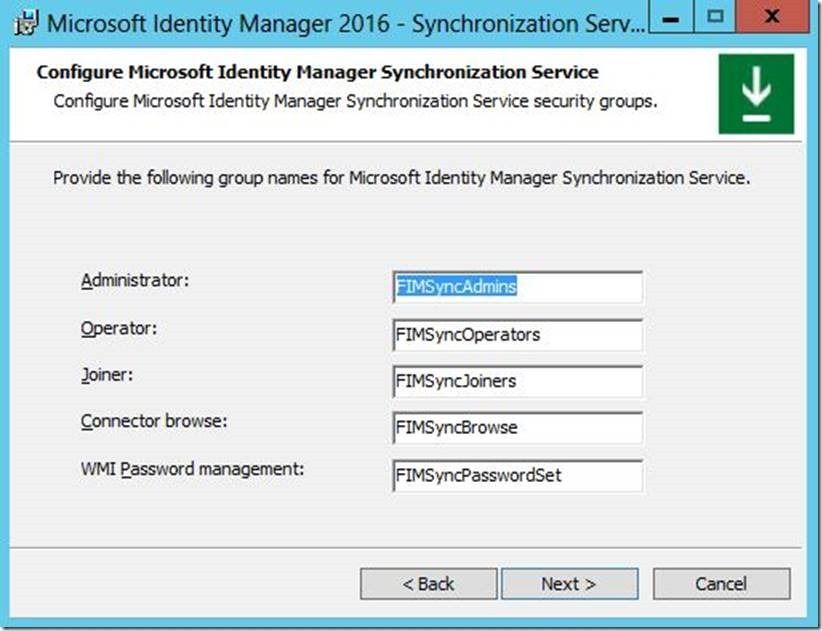Click the Connector browse group field

coord(517,428)
